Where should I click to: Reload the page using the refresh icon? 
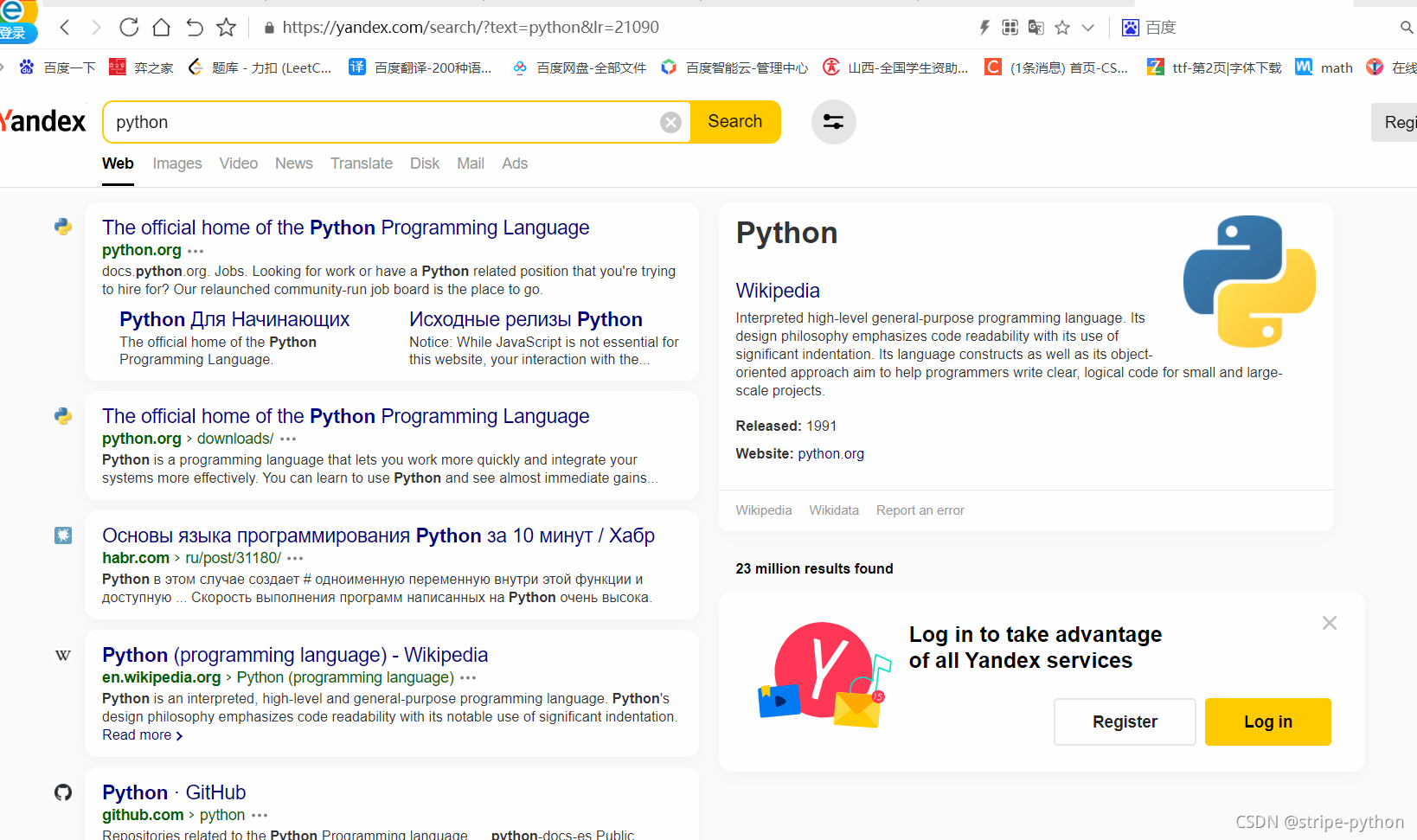point(128,27)
